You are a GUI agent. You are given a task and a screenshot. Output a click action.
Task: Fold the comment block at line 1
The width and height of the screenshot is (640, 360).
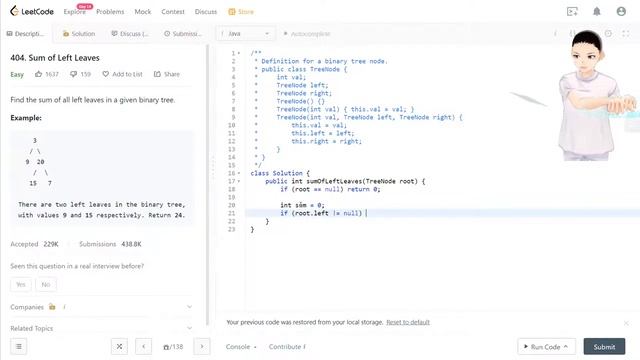(x=239, y=53)
